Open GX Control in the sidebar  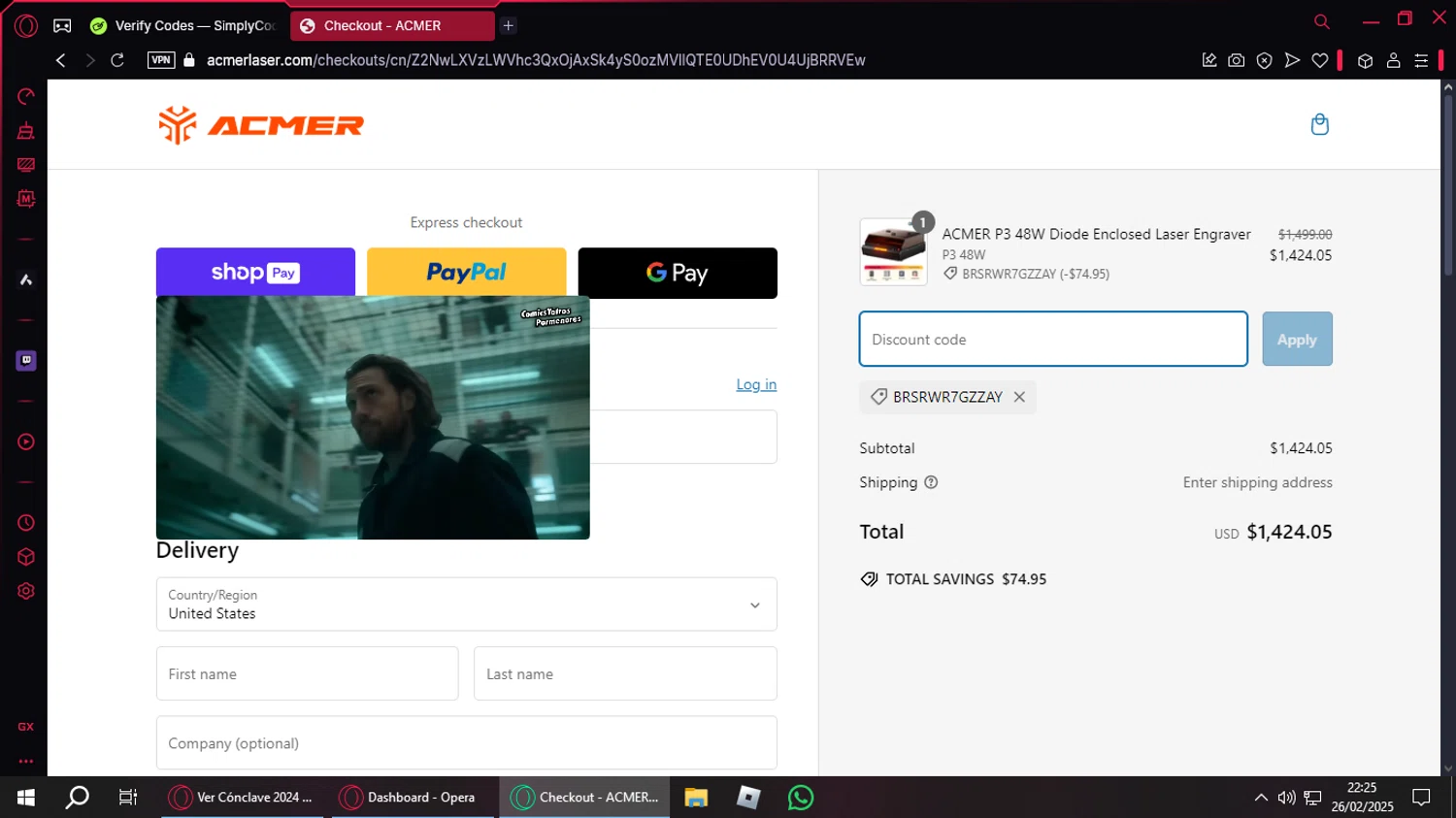click(26, 96)
